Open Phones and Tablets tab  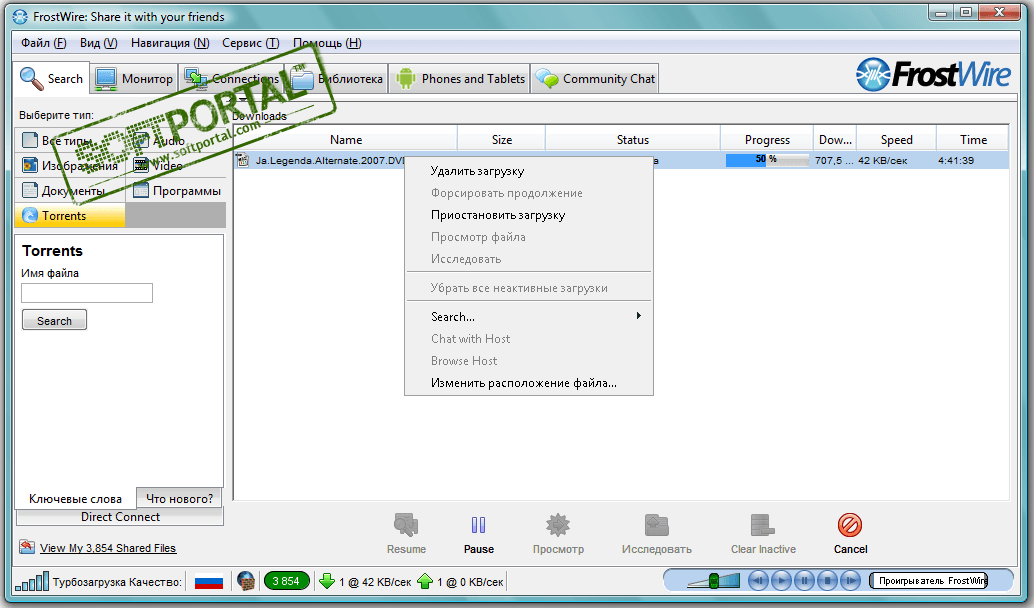pyautogui.click(x=460, y=78)
